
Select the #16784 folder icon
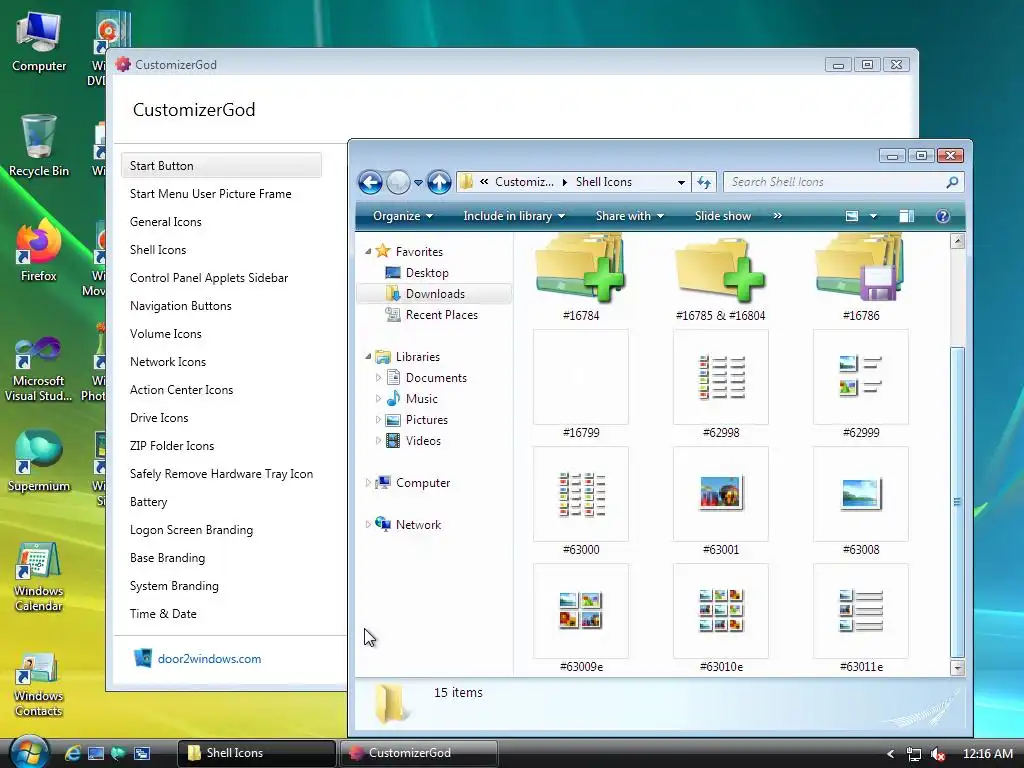point(581,271)
